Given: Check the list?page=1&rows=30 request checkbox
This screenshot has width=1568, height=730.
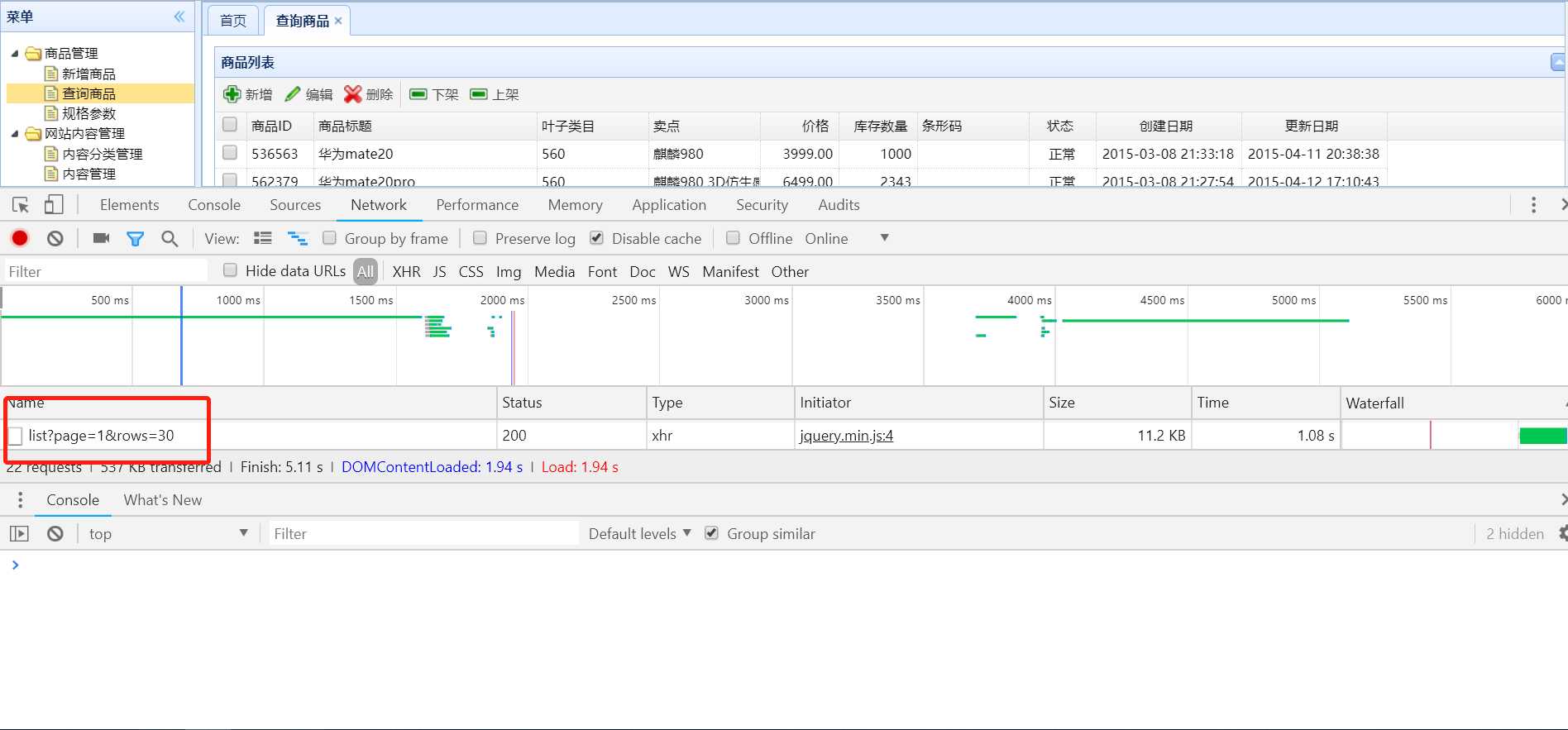Looking at the screenshot, I should (x=15, y=436).
